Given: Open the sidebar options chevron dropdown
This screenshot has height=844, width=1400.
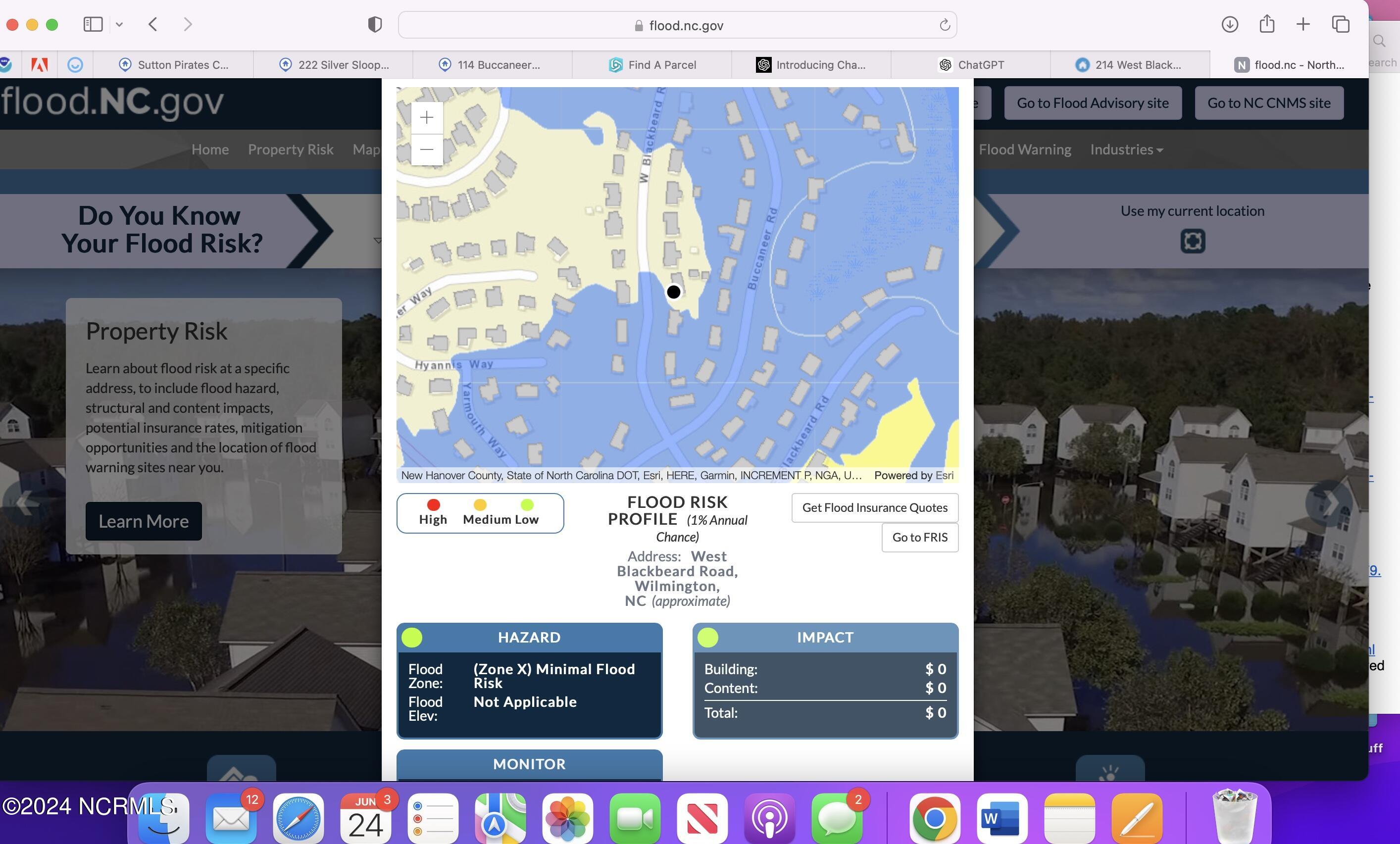Looking at the screenshot, I should coord(119,24).
